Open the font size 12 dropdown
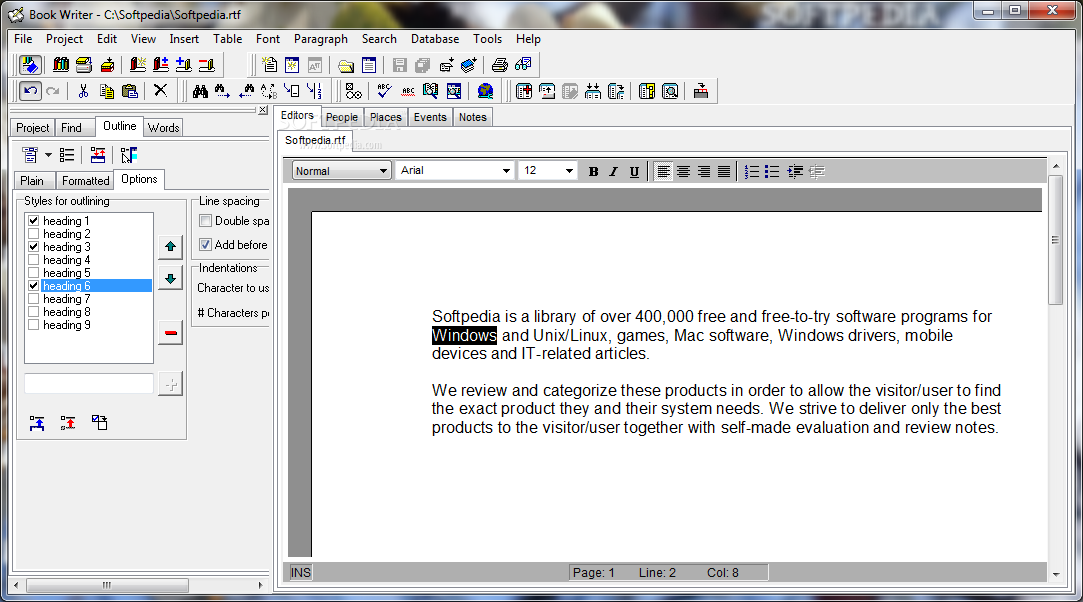Screen dimensions: 1083x602 [x=569, y=171]
